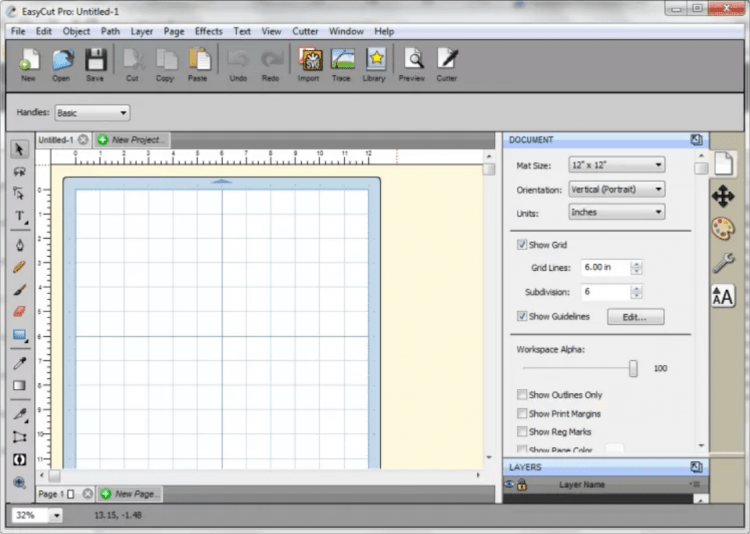The image size is (750, 534).
Task: Open the zoom percentage dropdown
Action: [x=56, y=515]
